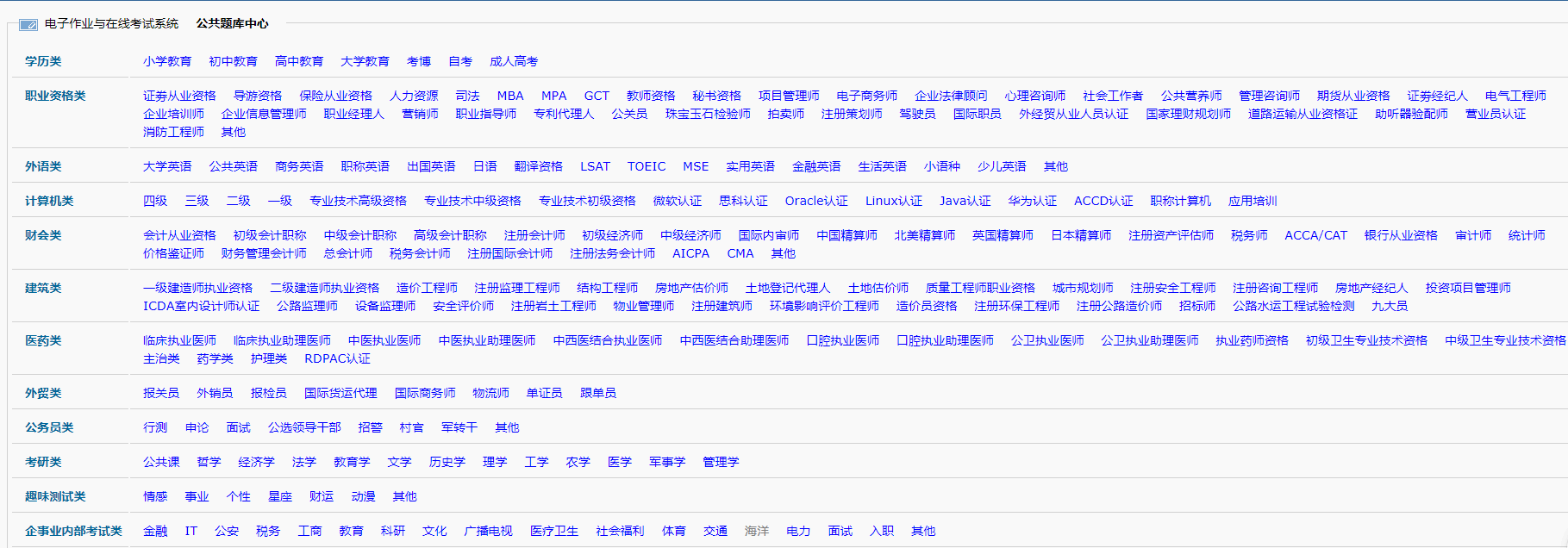
Task: Click 公选领导干部 link
Action: (x=304, y=427)
